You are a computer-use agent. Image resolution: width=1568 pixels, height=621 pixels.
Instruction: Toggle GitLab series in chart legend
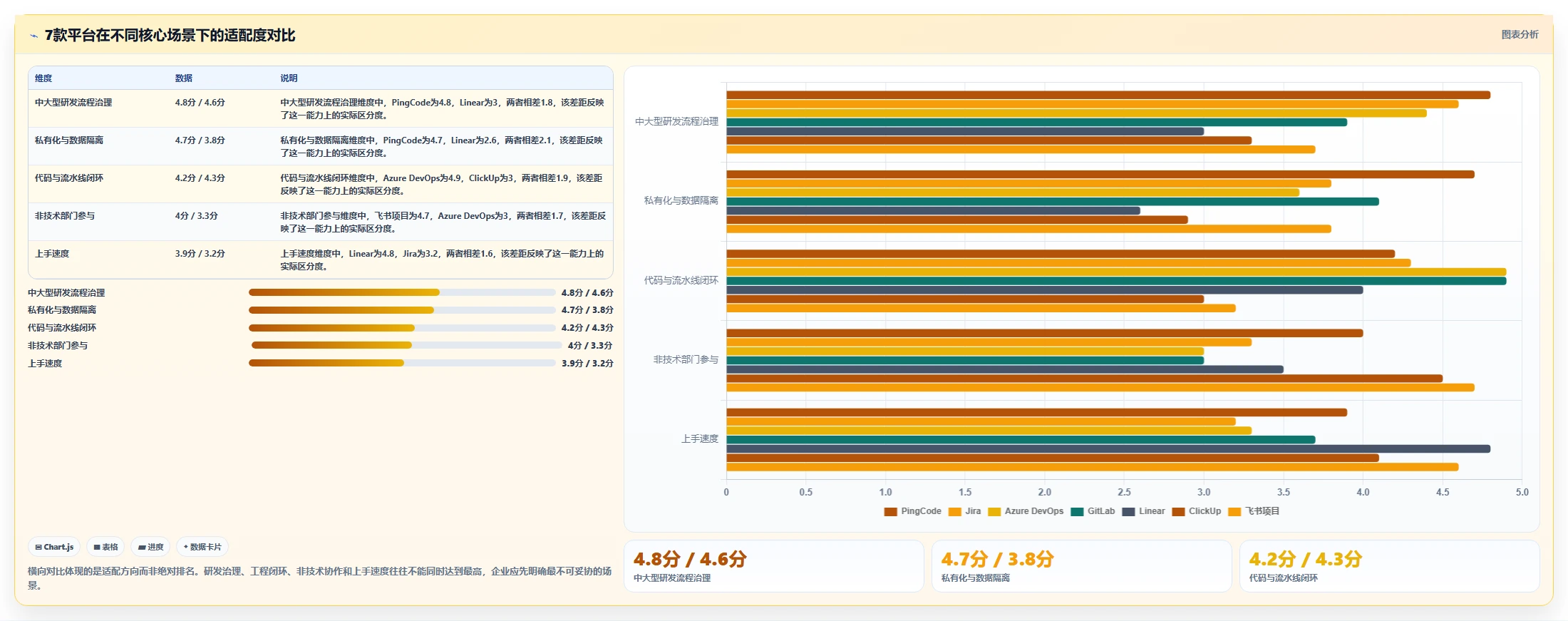point(1093,511)
